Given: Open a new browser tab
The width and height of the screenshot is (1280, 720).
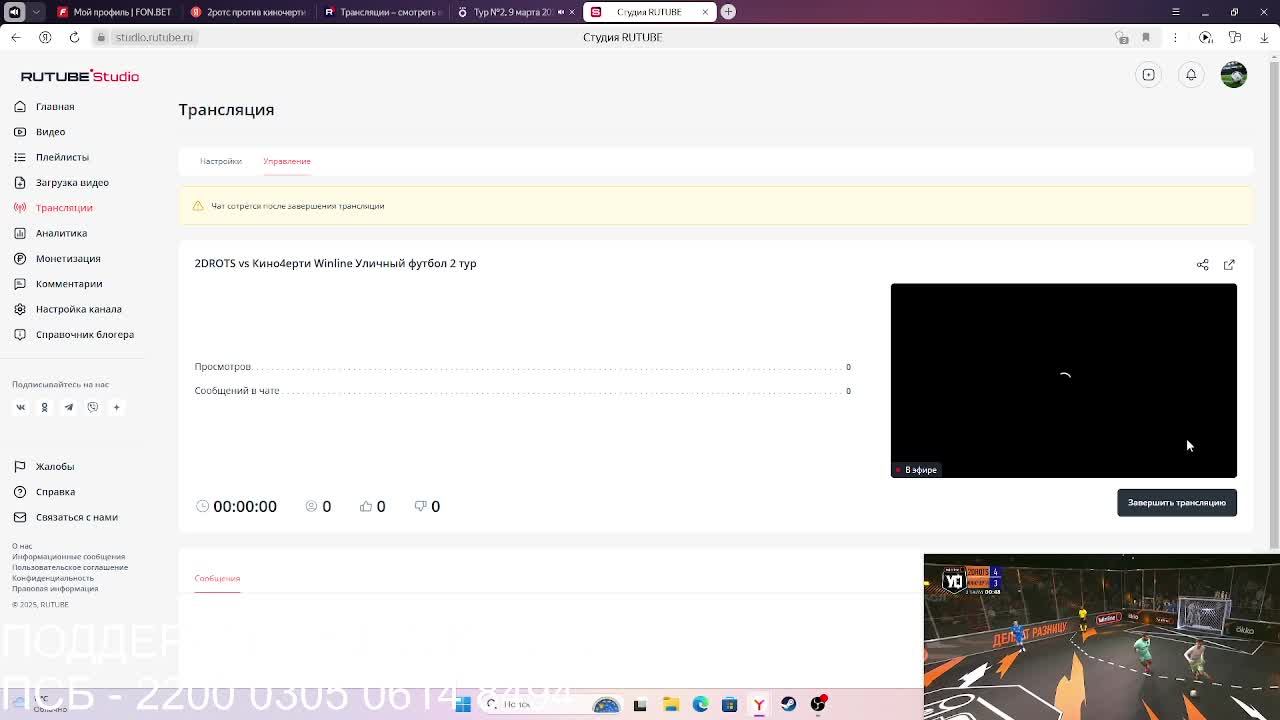Looking at the screenshot, I should (x=728, y=12).
